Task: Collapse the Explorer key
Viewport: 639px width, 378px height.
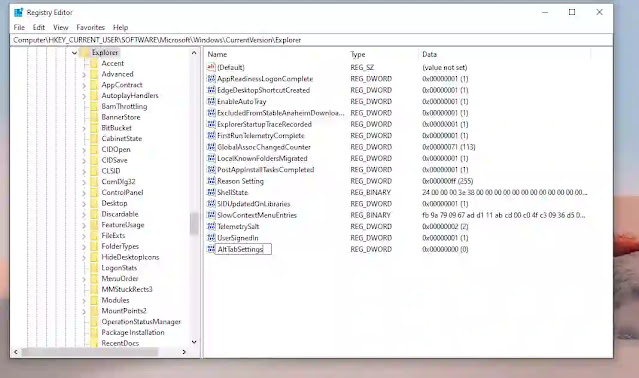Action: pyautogui.click(x=74, y=53)
